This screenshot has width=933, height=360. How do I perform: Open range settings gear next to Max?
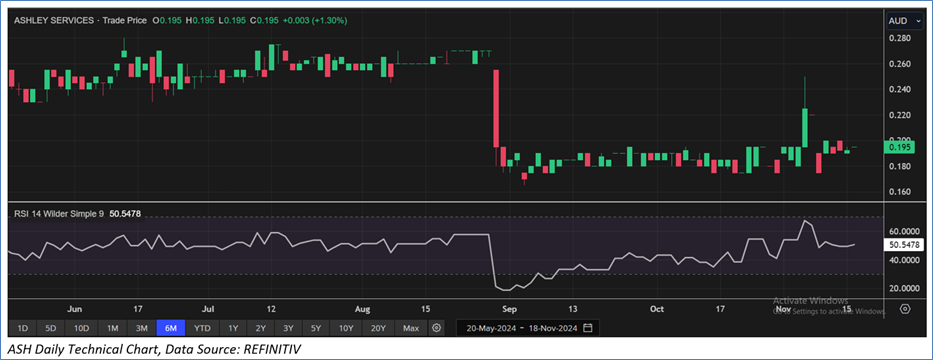[437, 328]
